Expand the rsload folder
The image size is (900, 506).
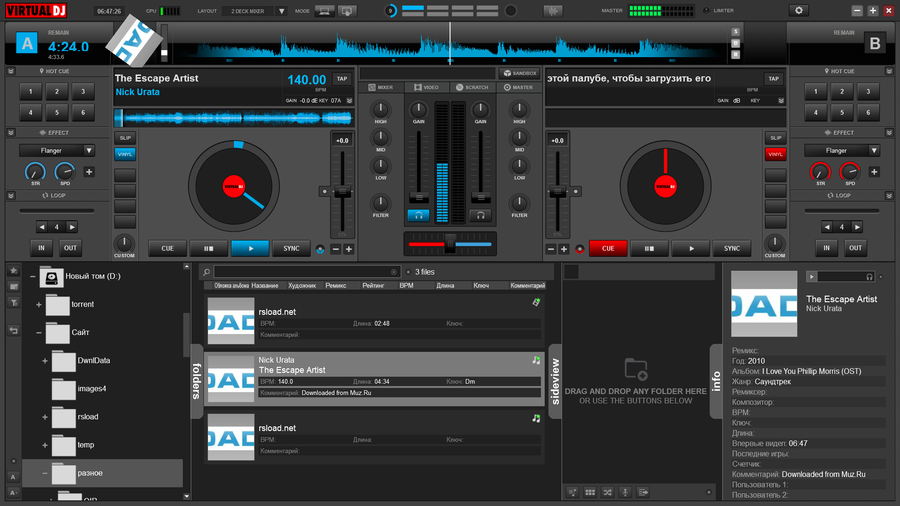[x=45, y=417]
